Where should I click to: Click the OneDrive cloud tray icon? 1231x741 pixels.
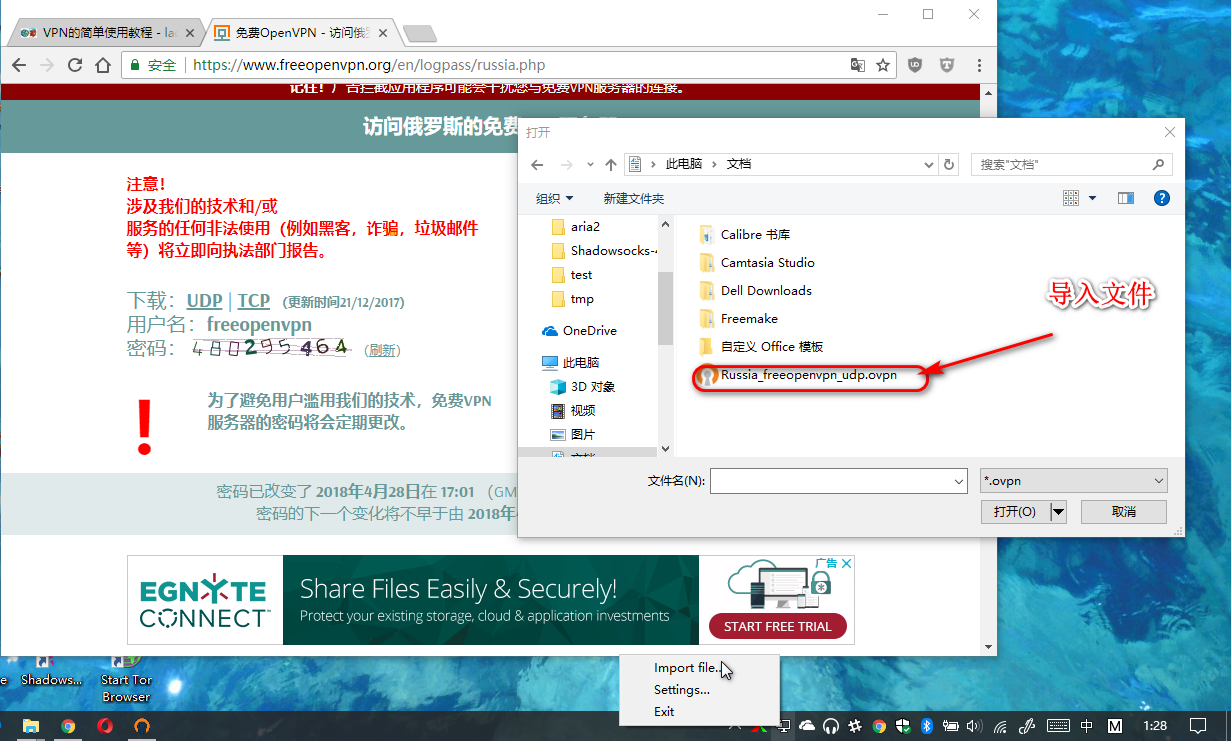[807, 726]
